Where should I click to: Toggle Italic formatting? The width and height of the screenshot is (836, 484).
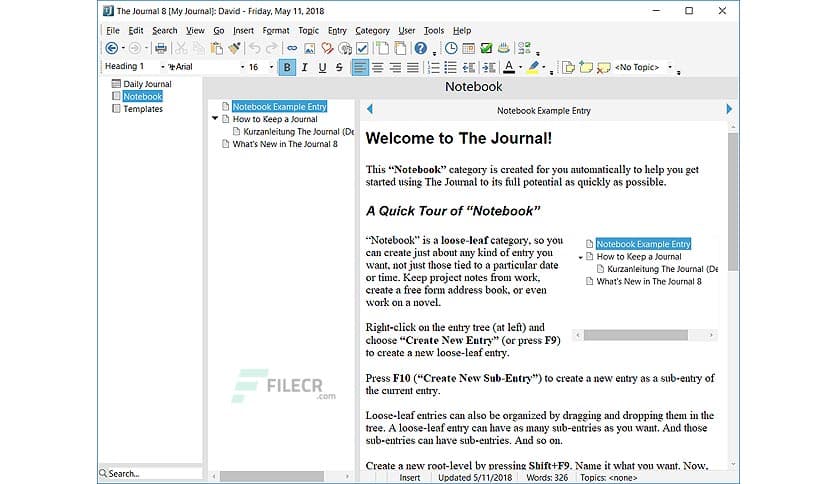click(x=305, y=67)
